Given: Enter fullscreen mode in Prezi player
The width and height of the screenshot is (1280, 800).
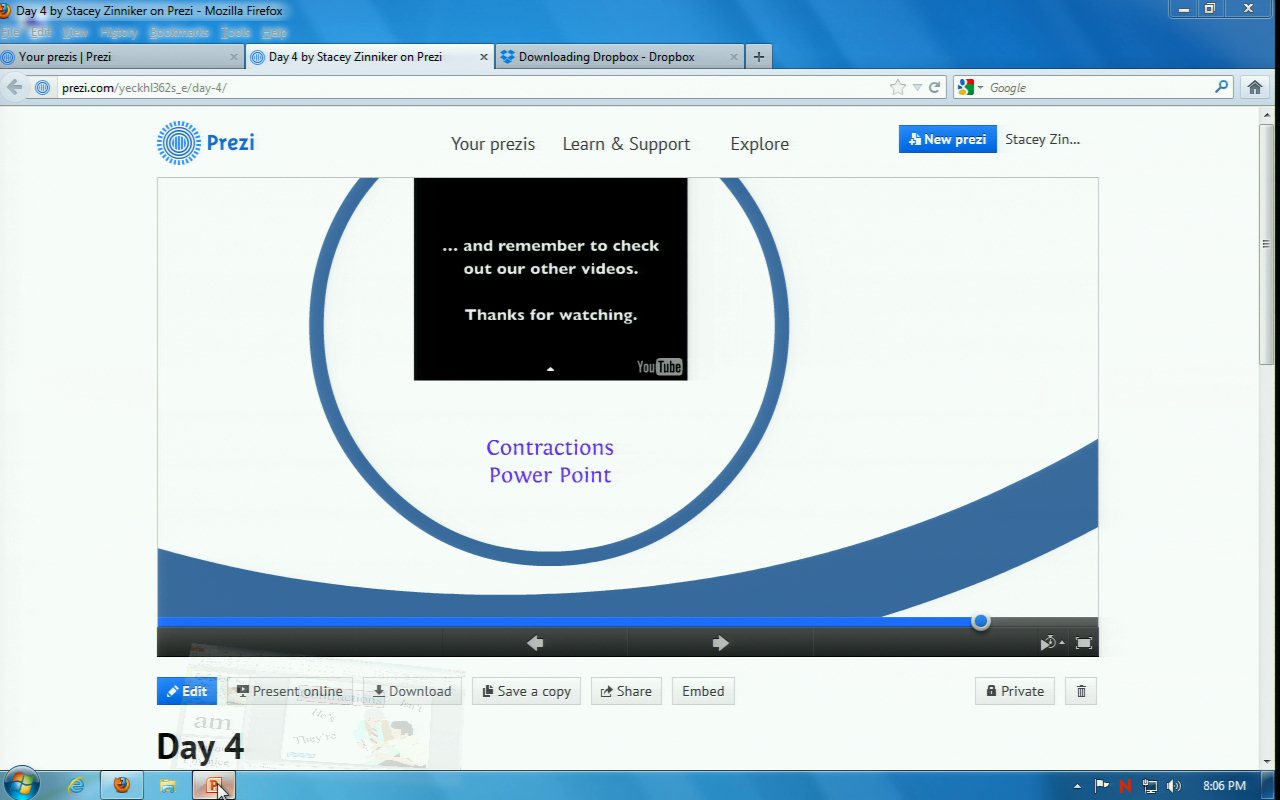Looking at the screenshot, I should [x=1083, y=643].
